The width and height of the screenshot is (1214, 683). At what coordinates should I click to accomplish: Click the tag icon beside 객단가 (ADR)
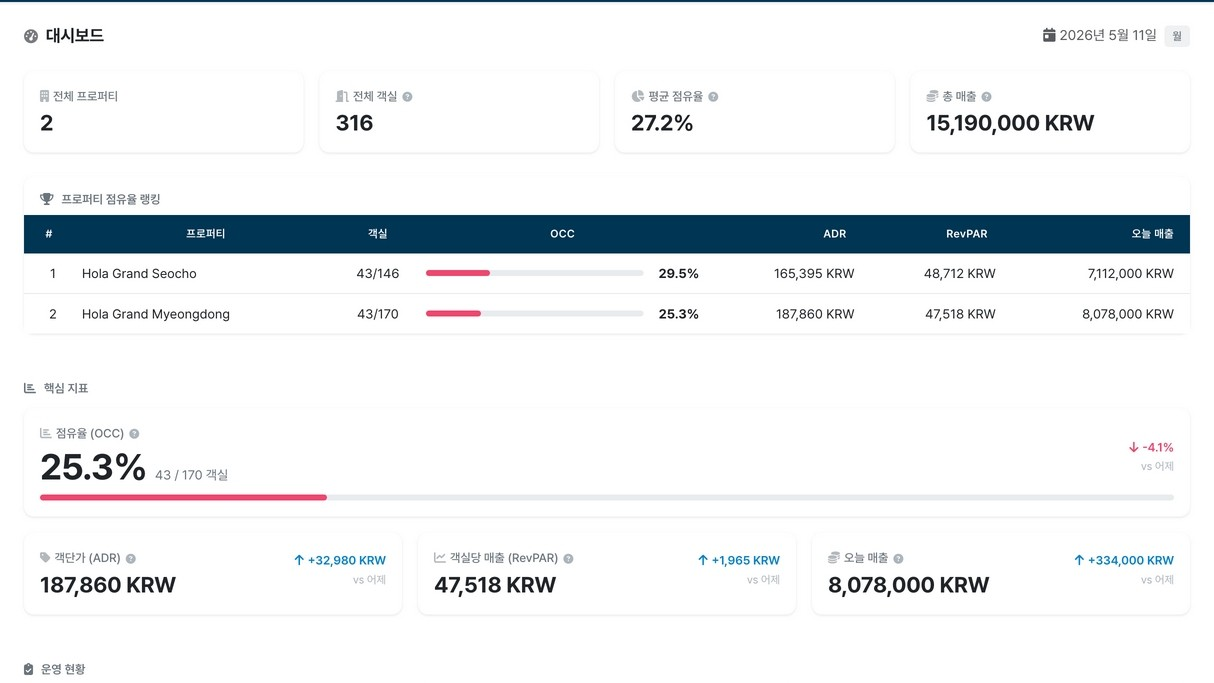click(45, 558)
